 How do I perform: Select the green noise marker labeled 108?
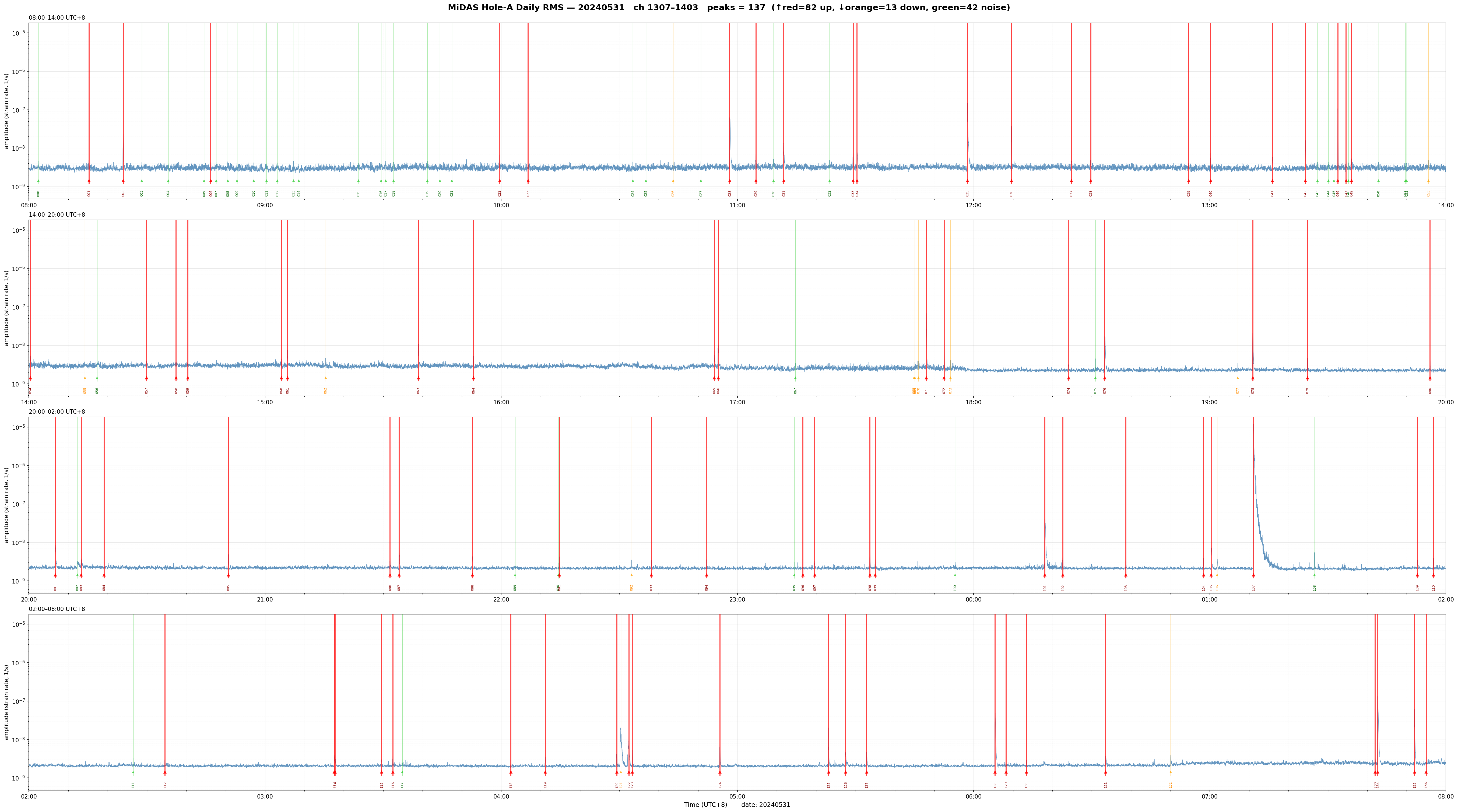[x=1315, y=575]
